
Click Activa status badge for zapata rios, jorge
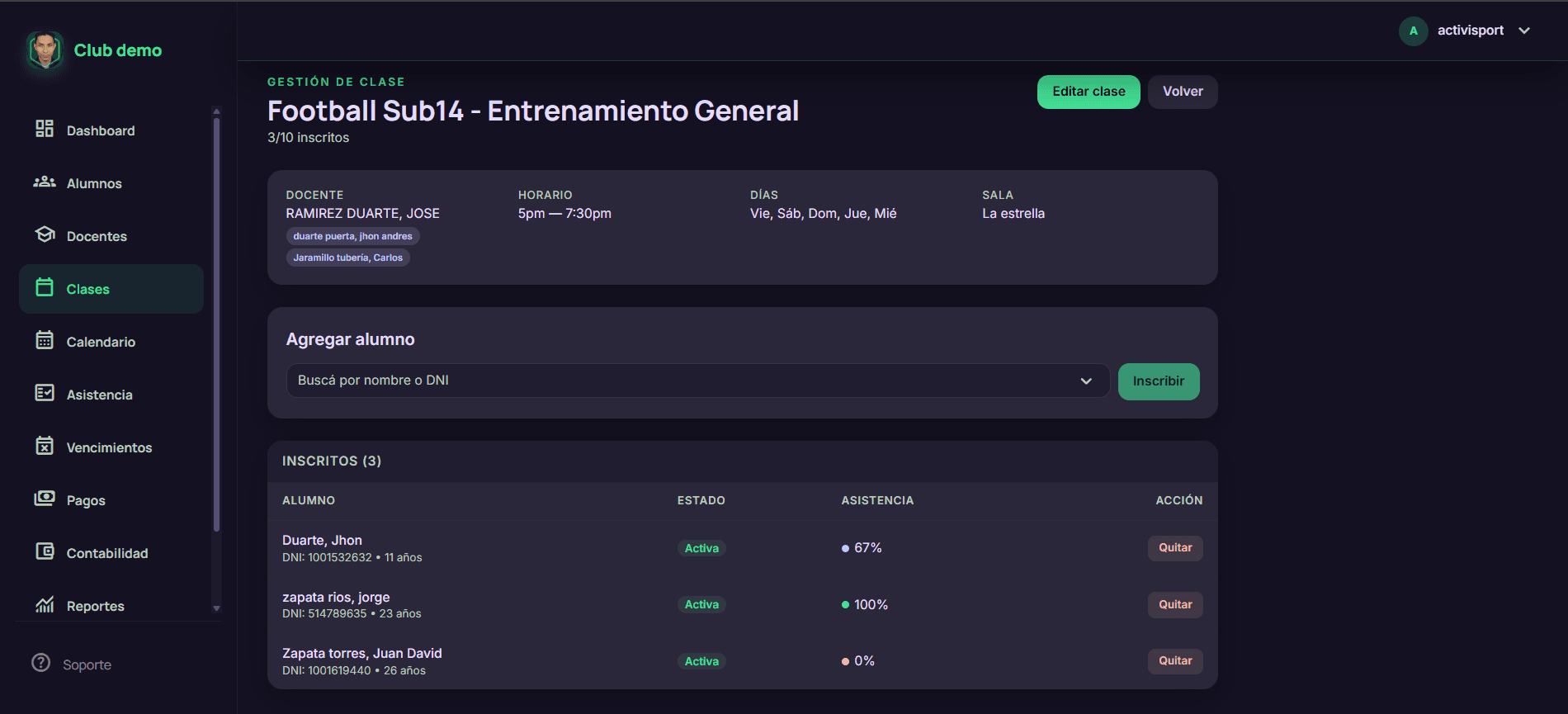(x=701, y=604)
